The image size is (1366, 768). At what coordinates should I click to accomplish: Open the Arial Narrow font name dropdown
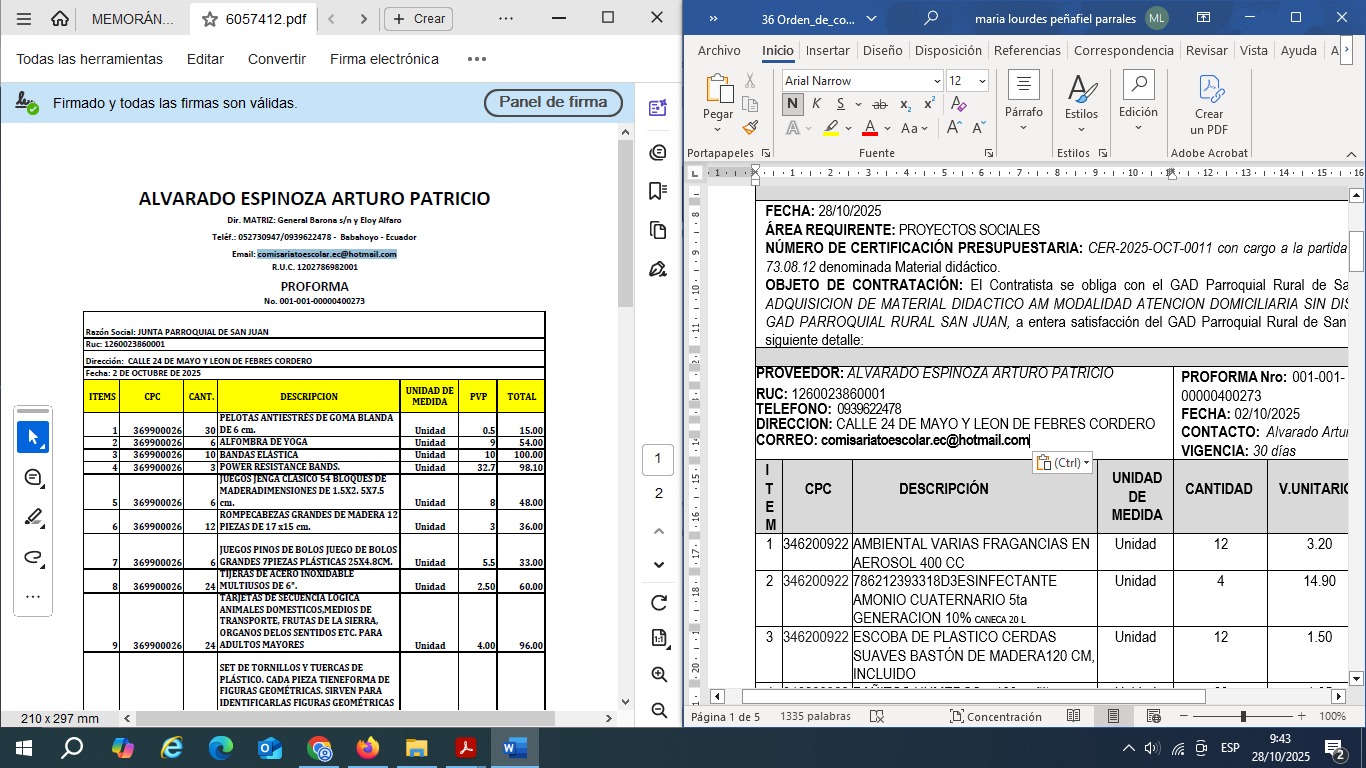(937, 81)
